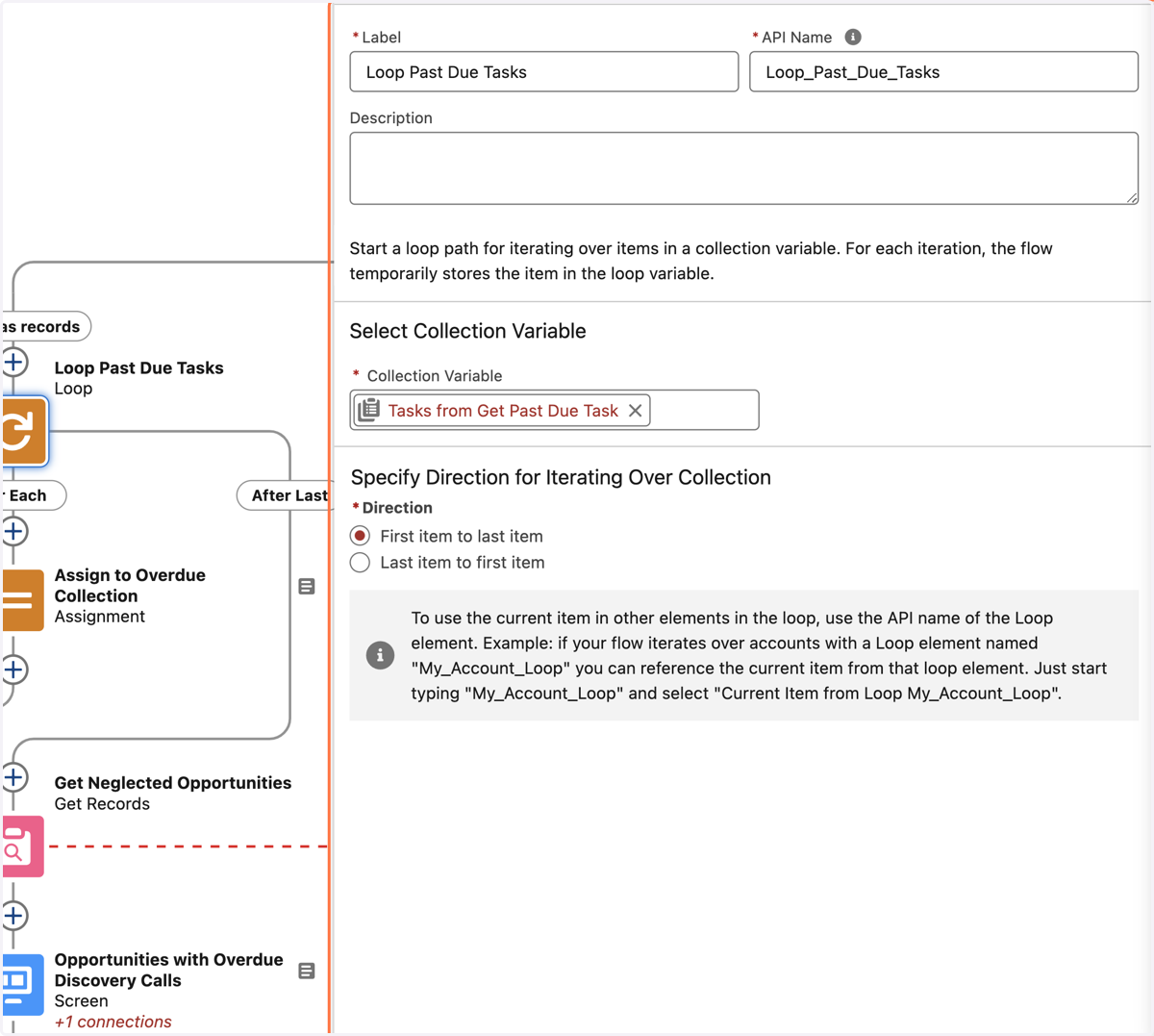The image size is (1154, 1036).
Task: Click the collection record icon in the pill
Action: (369, 410)
